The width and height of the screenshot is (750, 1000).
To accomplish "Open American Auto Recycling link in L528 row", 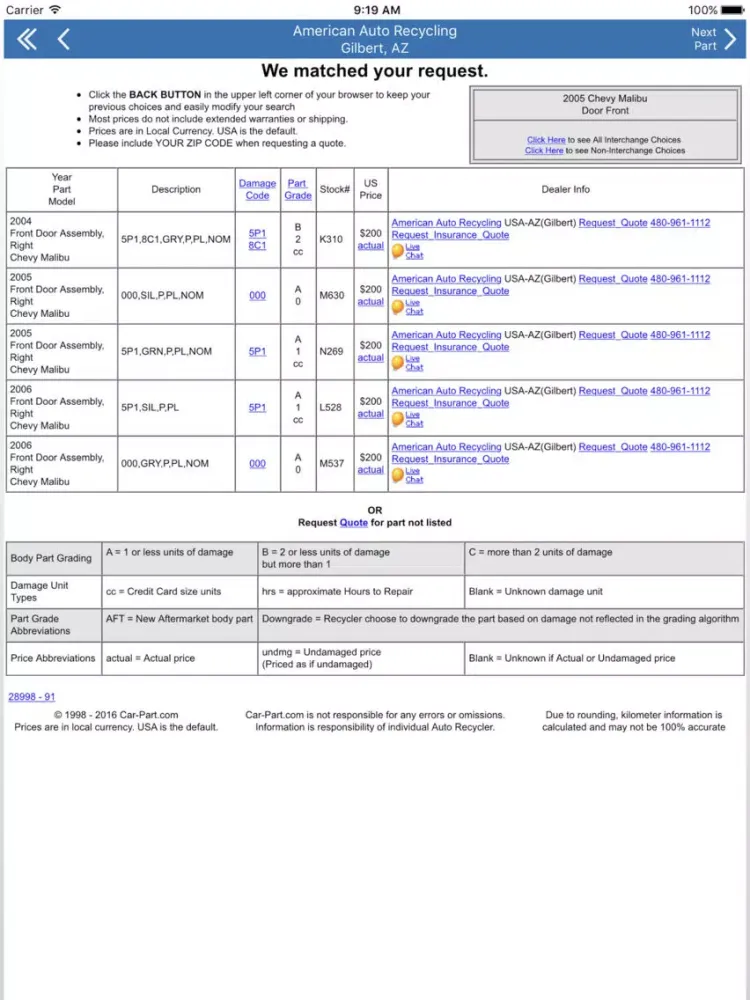I will 446,391.
